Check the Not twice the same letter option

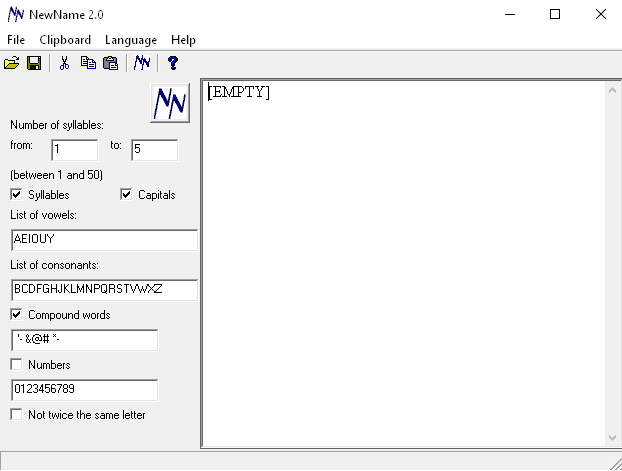[x=16, y=415]
